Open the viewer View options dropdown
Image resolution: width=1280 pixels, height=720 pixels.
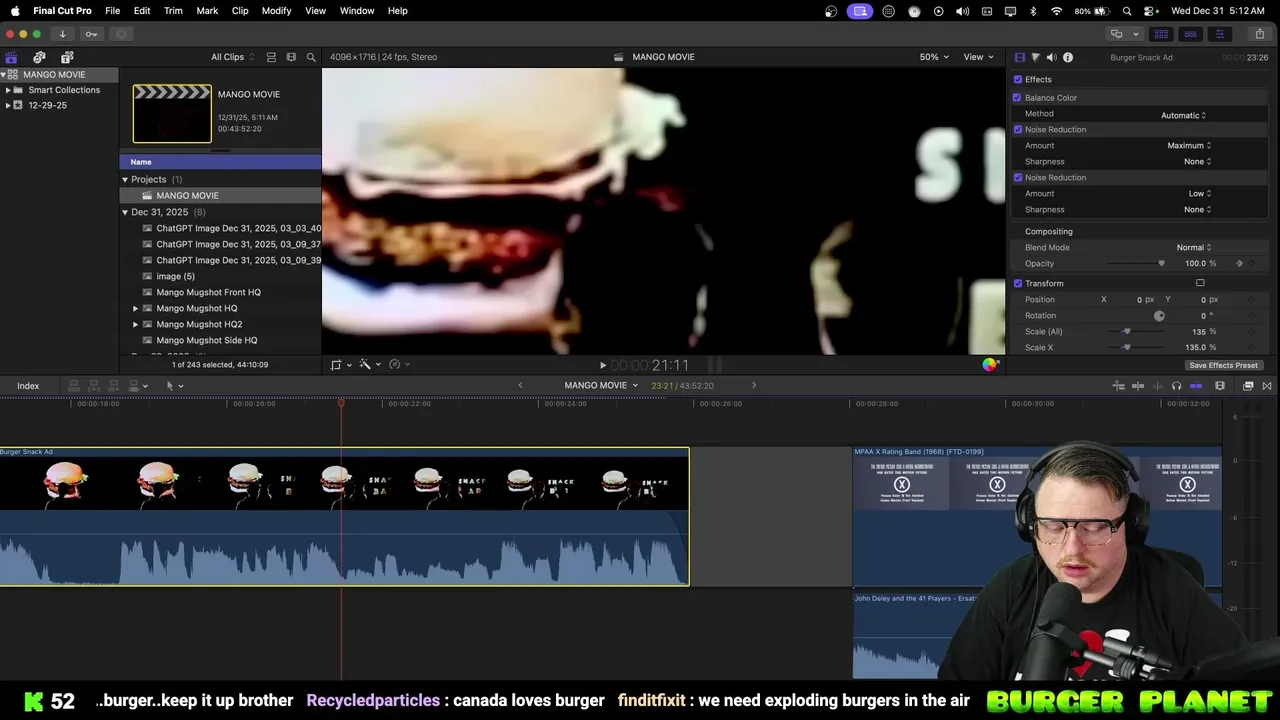tap(978, 57)
